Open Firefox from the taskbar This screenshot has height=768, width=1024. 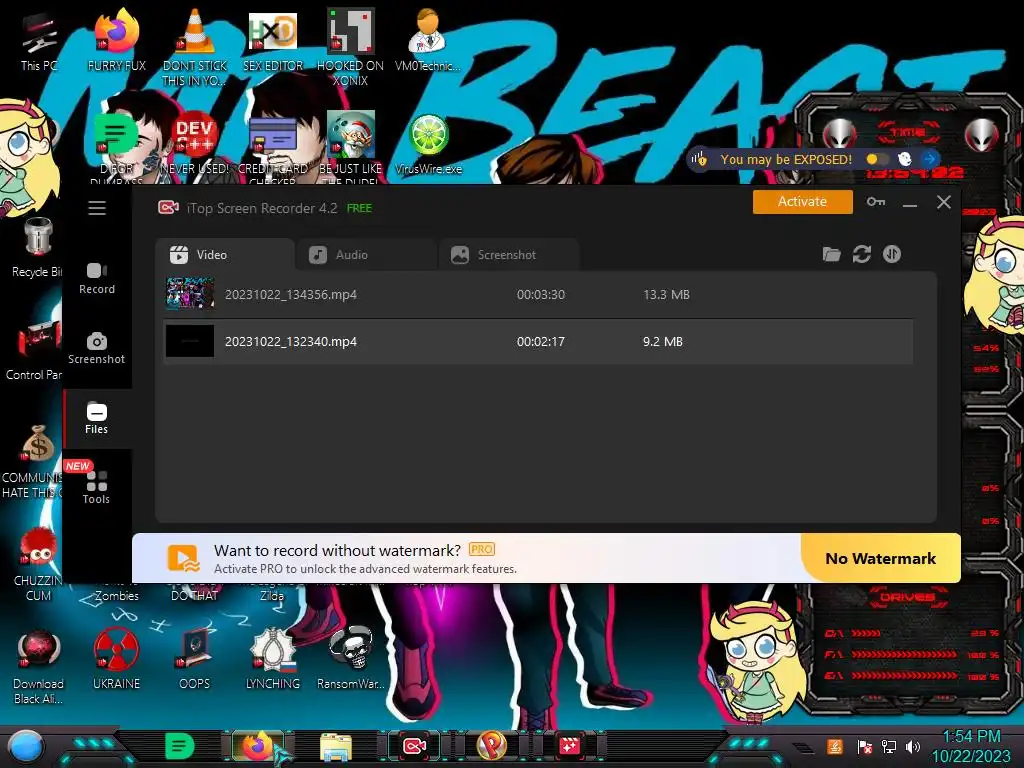pyautogui.click(x=257, y=746)
